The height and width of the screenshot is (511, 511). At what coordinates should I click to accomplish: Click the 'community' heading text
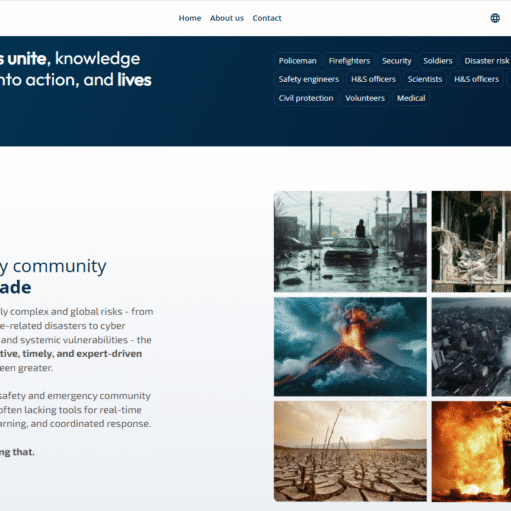tap(59, 266)
